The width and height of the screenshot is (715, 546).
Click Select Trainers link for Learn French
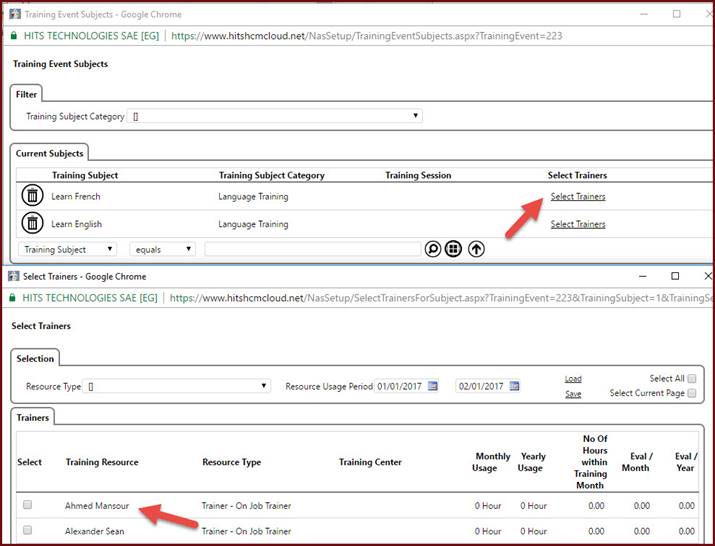tap(577, 196)
